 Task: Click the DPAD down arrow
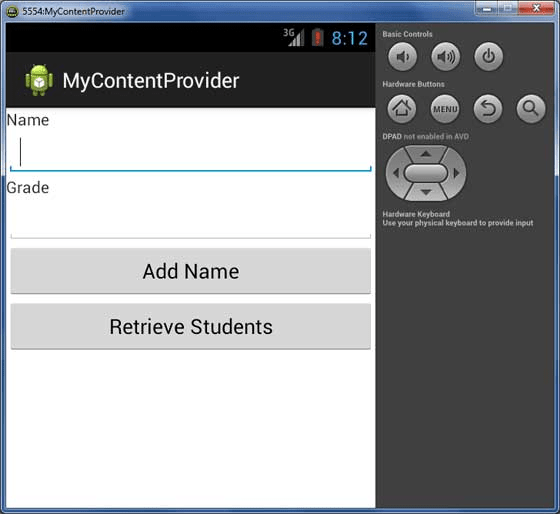[x=425, y=192]
